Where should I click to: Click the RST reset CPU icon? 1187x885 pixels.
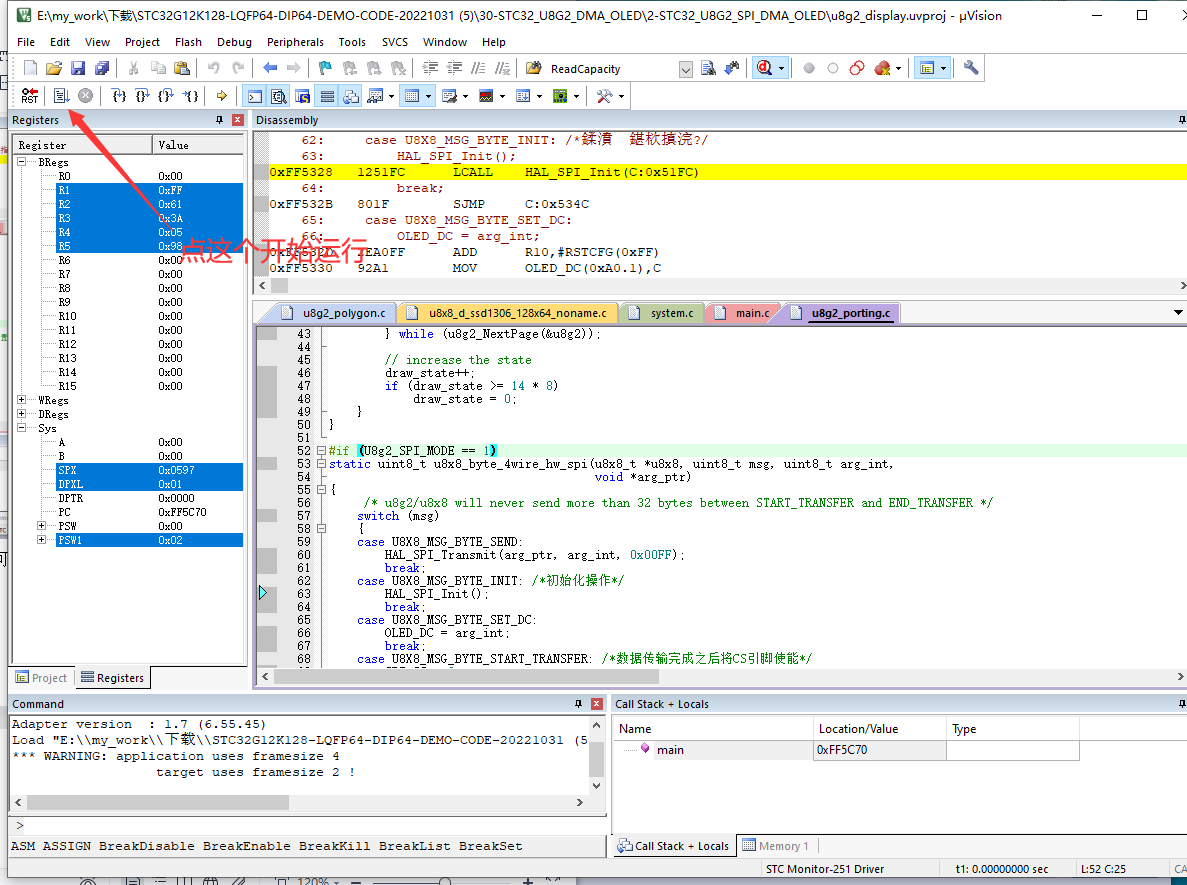(29, 96)
